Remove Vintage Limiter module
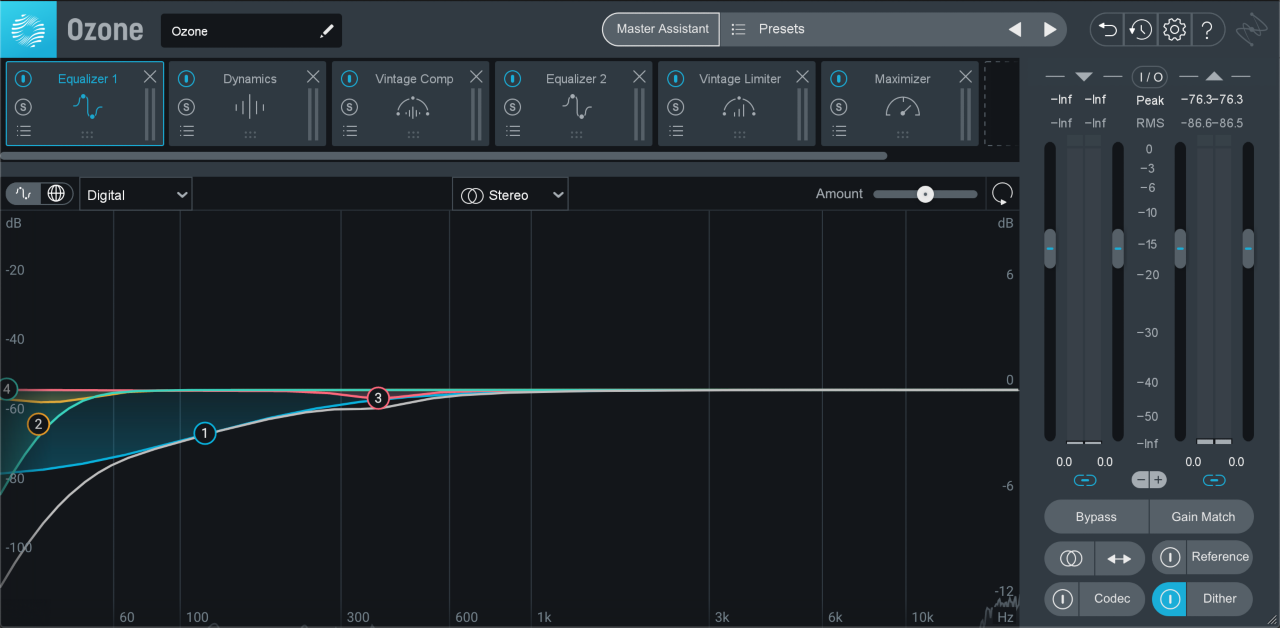 coord(802,77)
